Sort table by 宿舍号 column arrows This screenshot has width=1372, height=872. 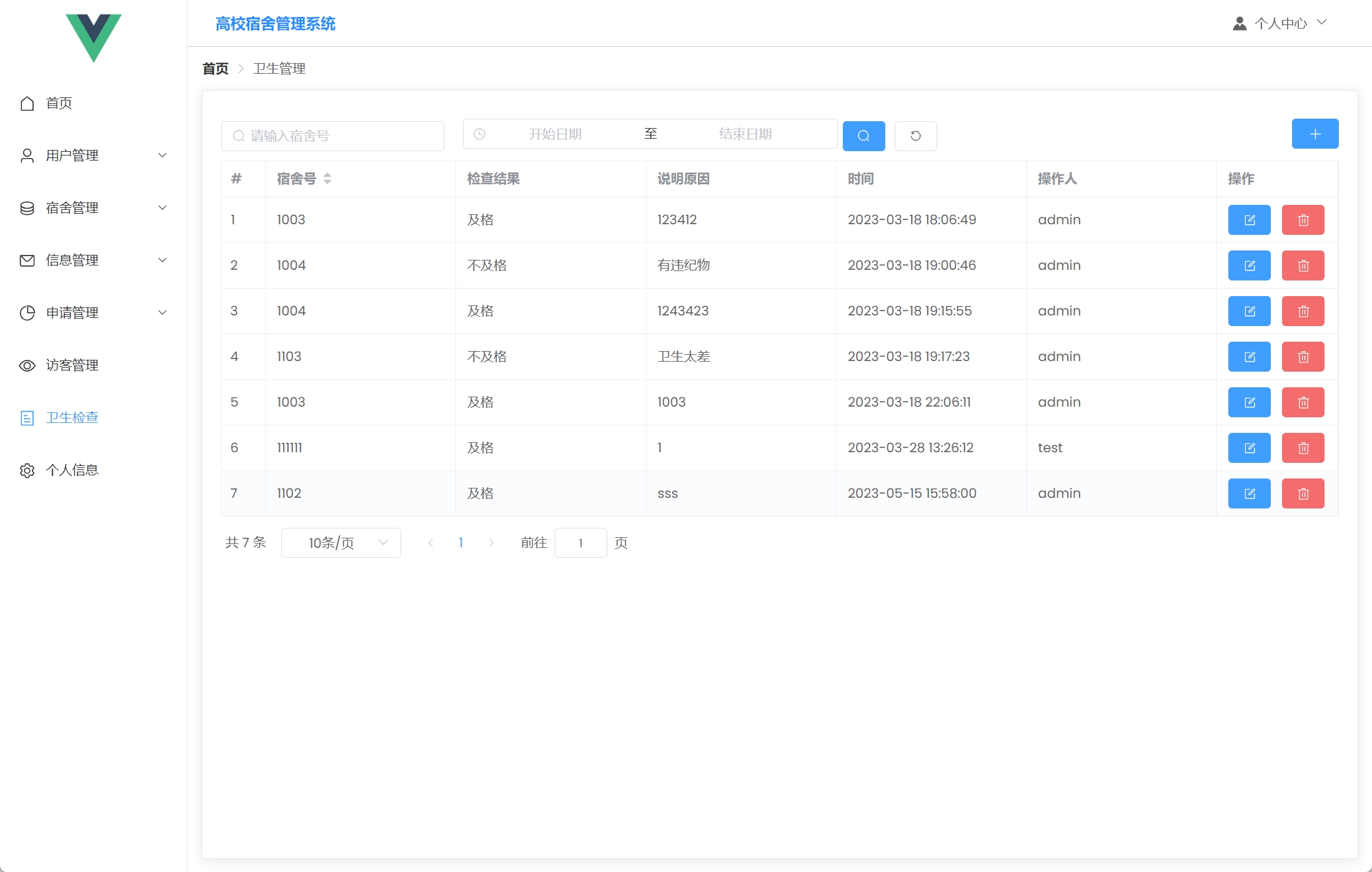click(327, 179)
